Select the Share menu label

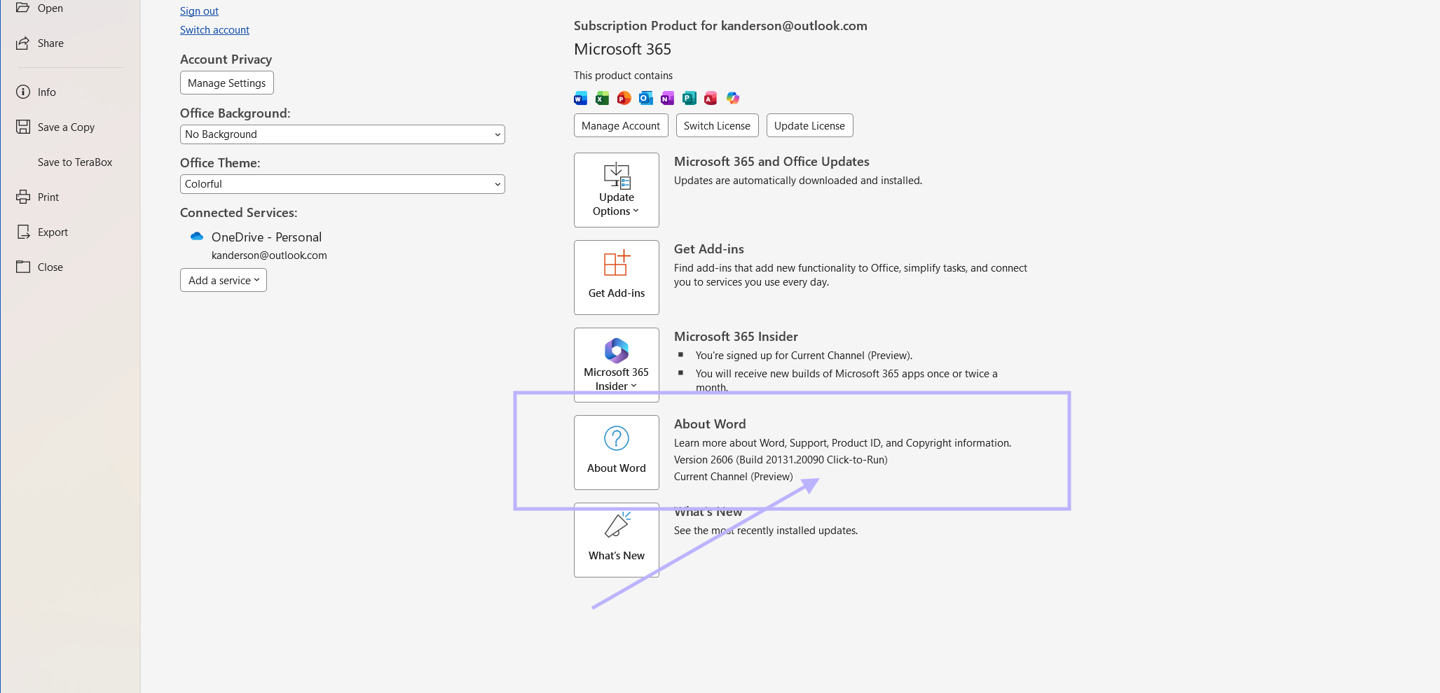coord(50,43)
